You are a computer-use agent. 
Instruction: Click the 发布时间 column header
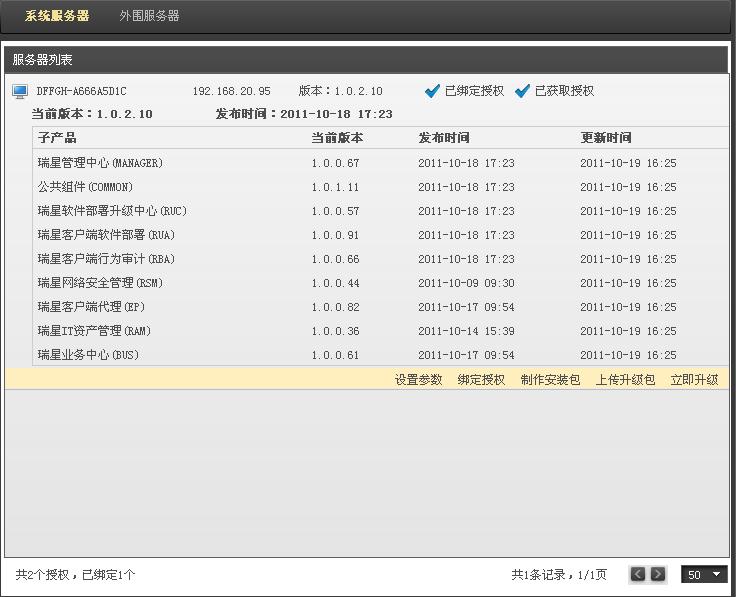444,138
